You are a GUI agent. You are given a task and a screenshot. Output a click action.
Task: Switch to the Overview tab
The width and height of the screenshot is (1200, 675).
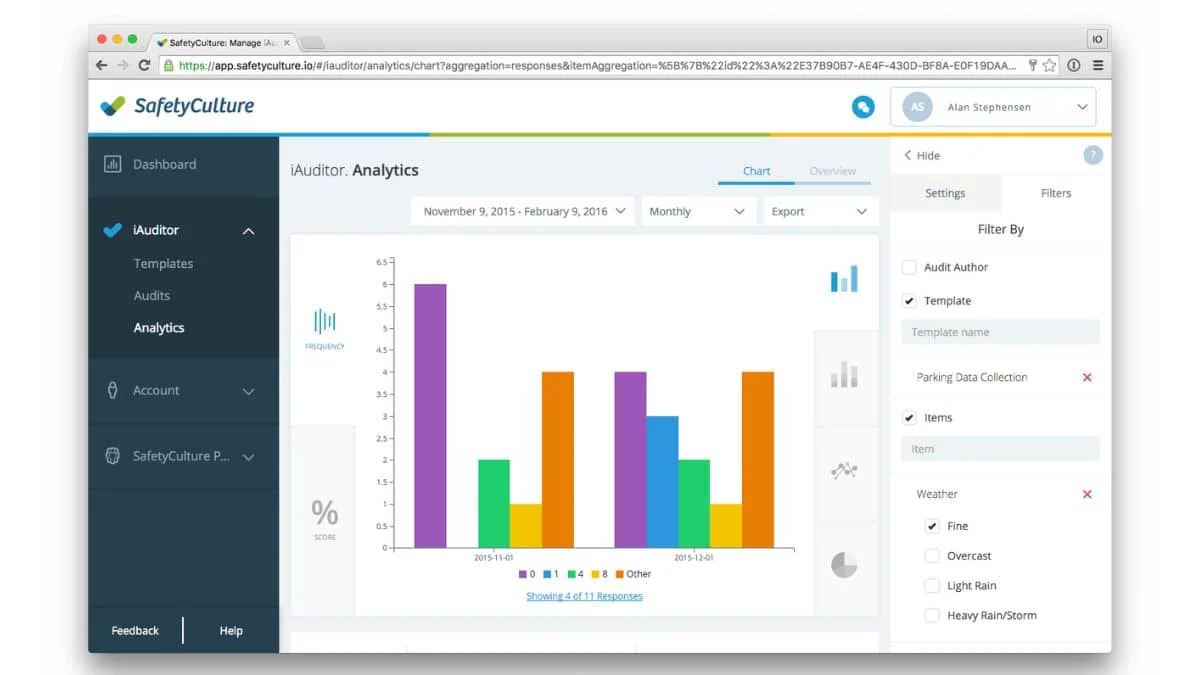click(833, 171)
